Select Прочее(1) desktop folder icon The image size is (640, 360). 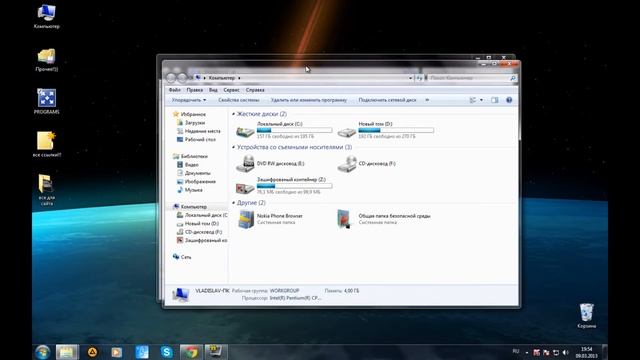pyautogui.click(x=47, y=60)
